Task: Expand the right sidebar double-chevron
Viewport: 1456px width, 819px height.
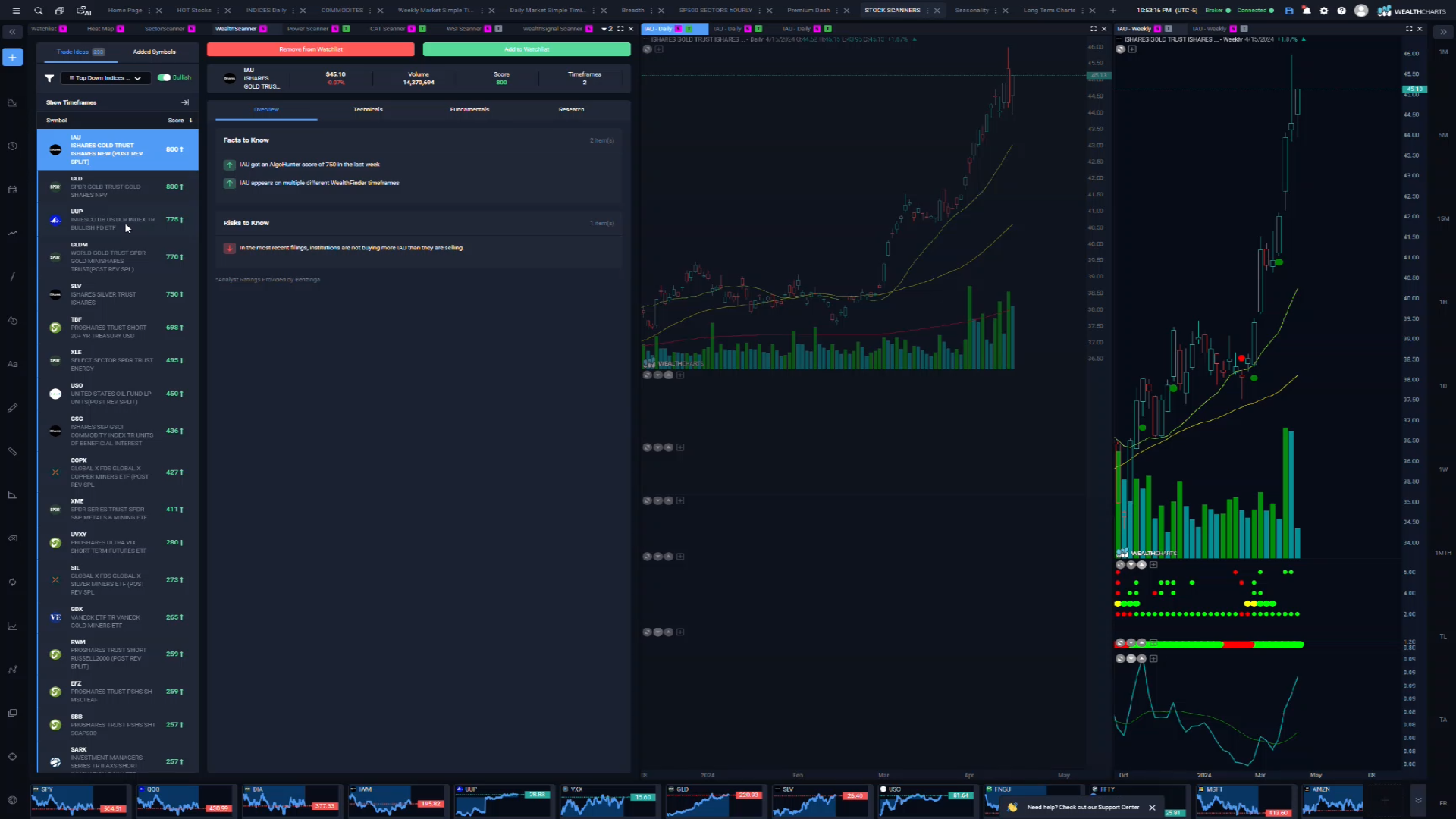Action: pos(1442,32)
